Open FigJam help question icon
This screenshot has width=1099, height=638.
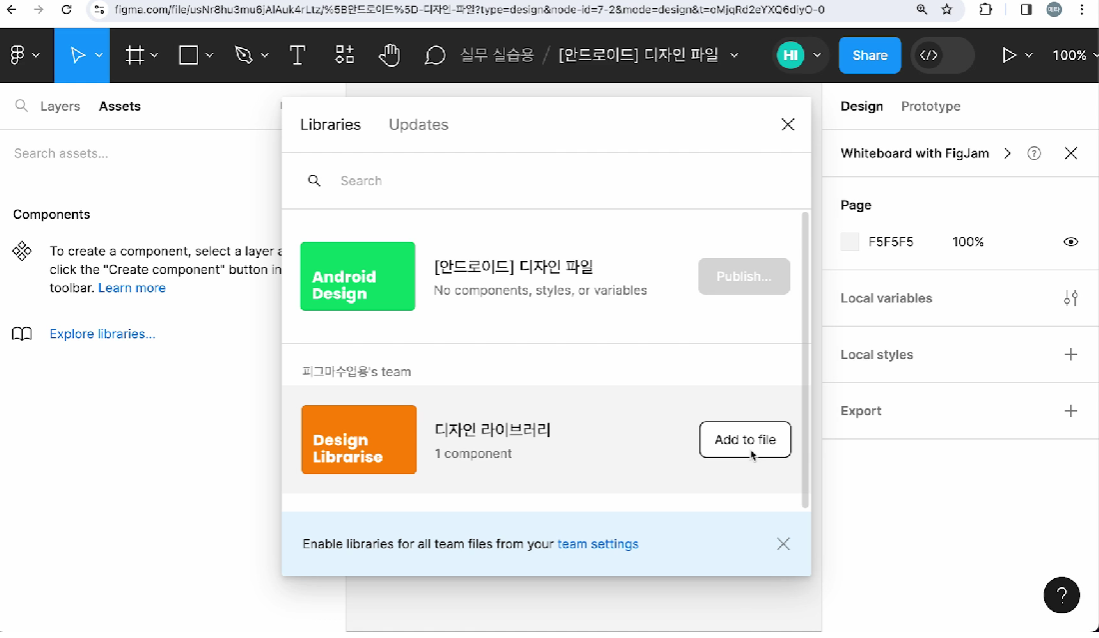click(1034, 153)
